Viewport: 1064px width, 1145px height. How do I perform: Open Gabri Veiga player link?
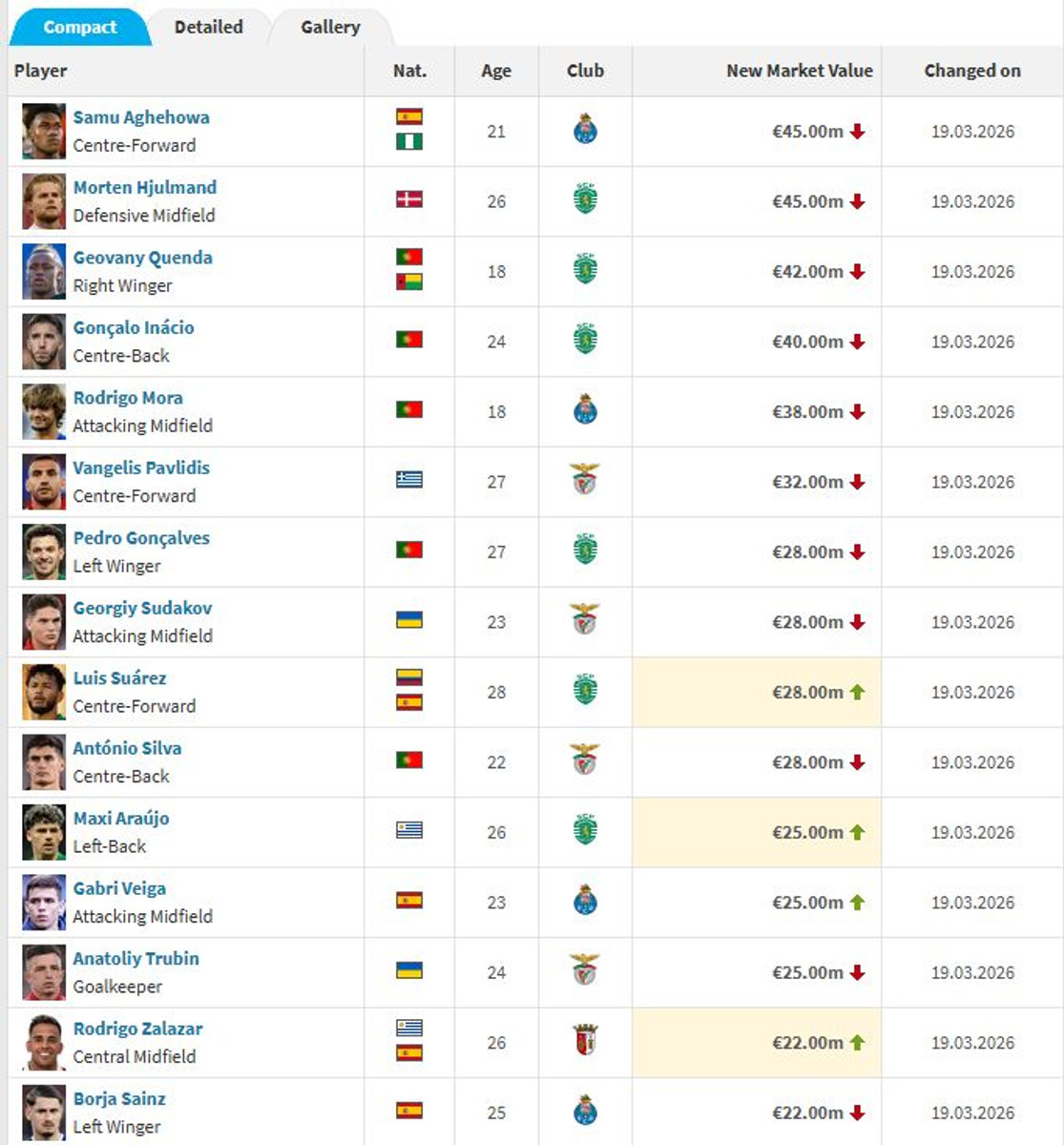[119, 888]
